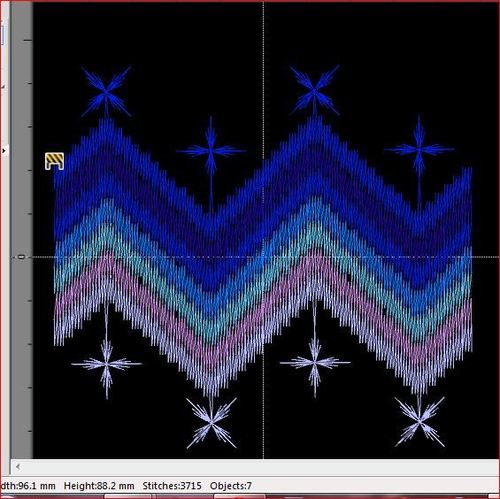Click the lavender X-shaped star at bottom right
The height and width of the screenshot is (499, 500).
click(x=419, y=421)
